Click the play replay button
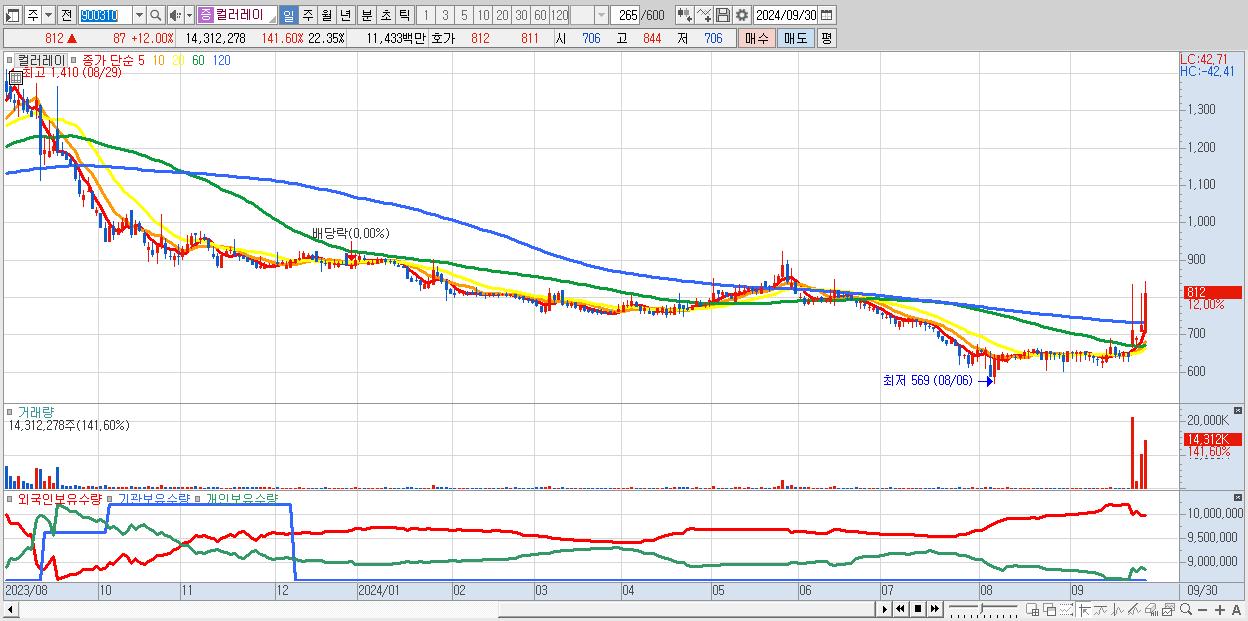Screen dimensions: 1248x621 885,609
